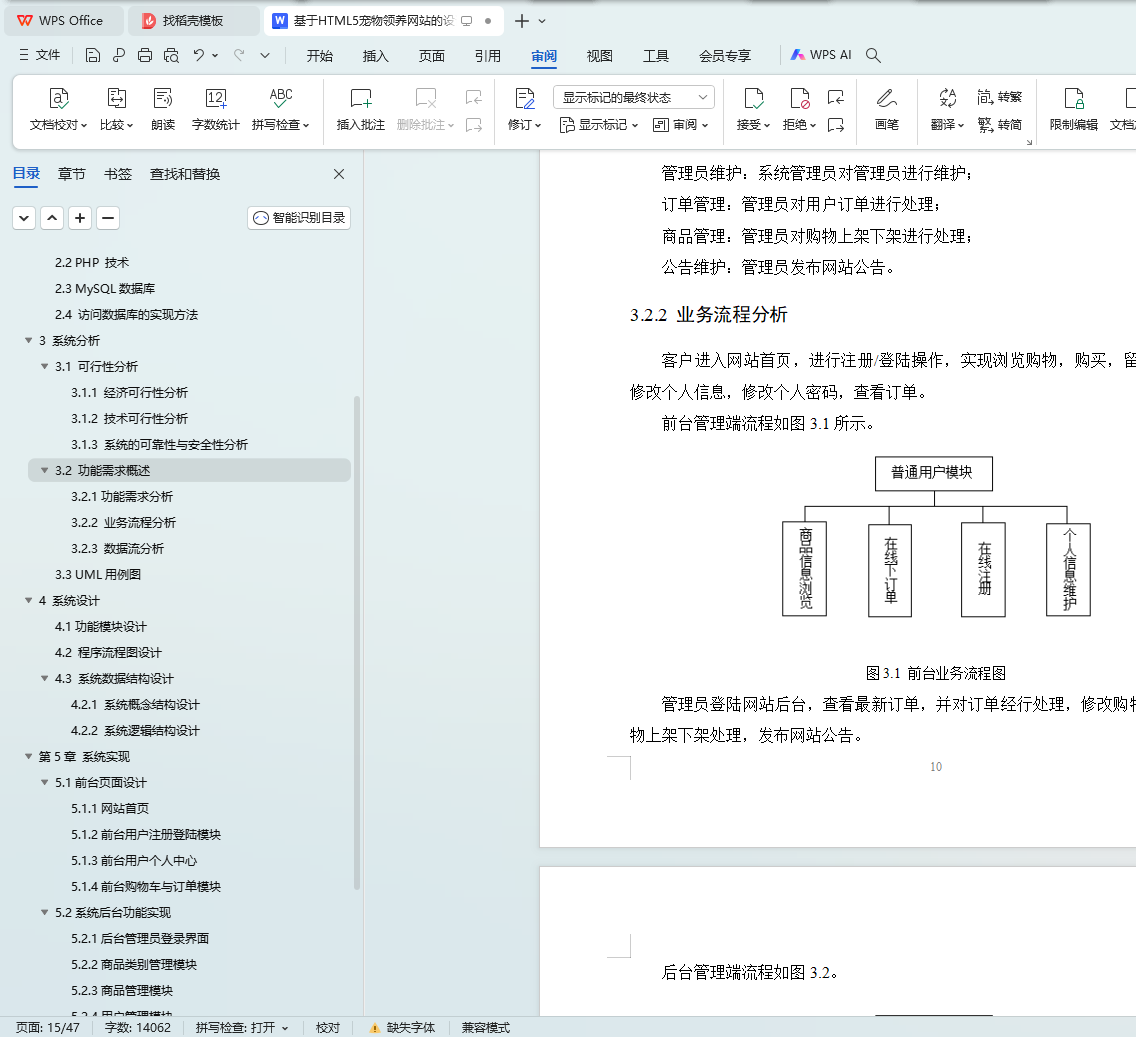Image resolution: width=1136 pixels, height=1037 pixels.
Task: Collapse the 4.3 系统数据结构设计 node
Action: pyautogui.click(x=44, y=678)
